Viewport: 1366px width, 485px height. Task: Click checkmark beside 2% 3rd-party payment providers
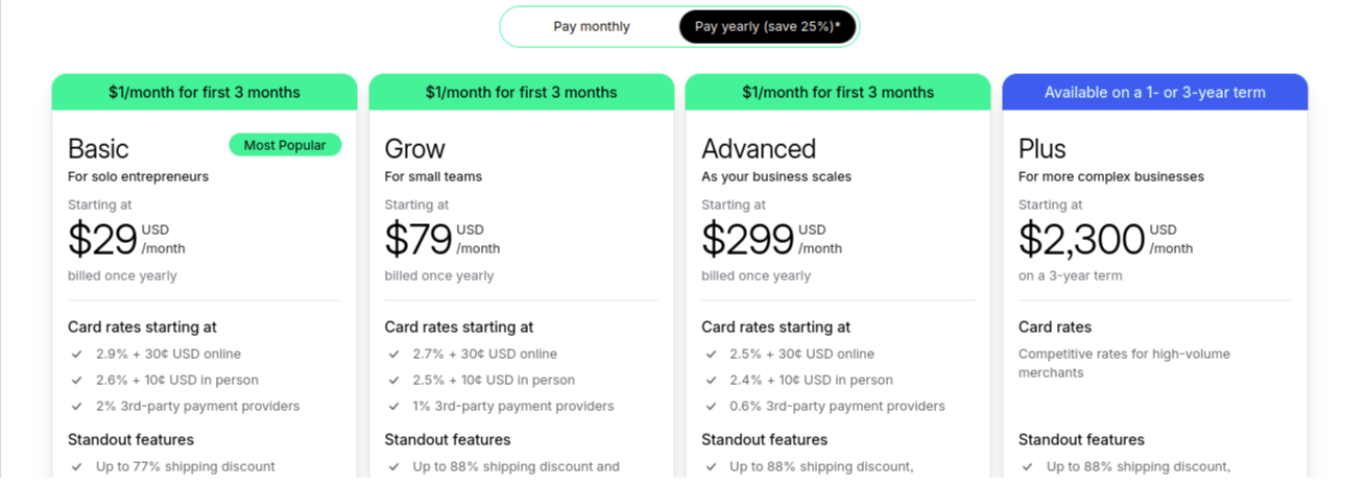tap(77, 406)
